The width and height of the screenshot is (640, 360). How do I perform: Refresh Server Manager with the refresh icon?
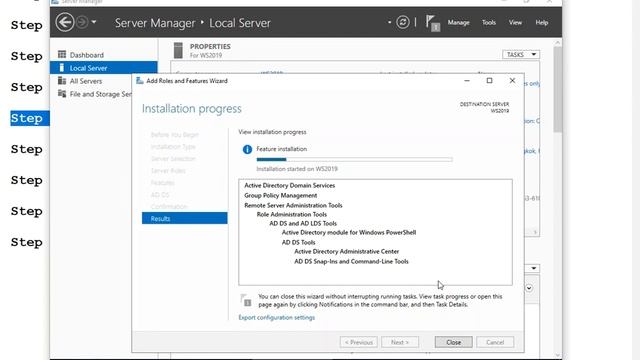(402, 22)
